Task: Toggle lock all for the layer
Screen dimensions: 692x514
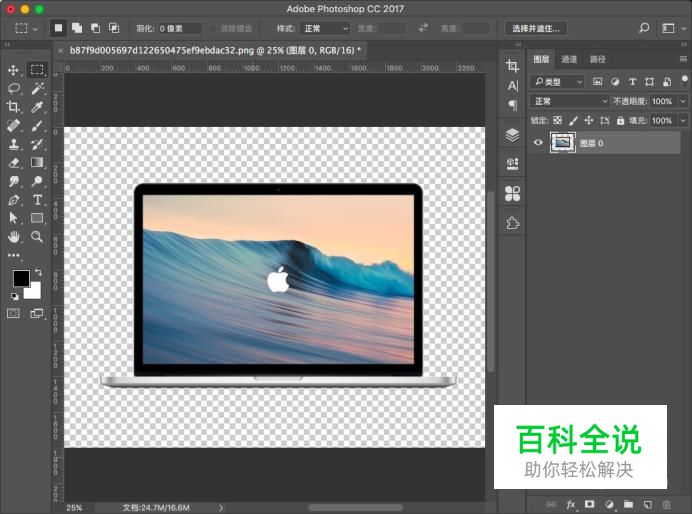Action: (x=621, y=120)
